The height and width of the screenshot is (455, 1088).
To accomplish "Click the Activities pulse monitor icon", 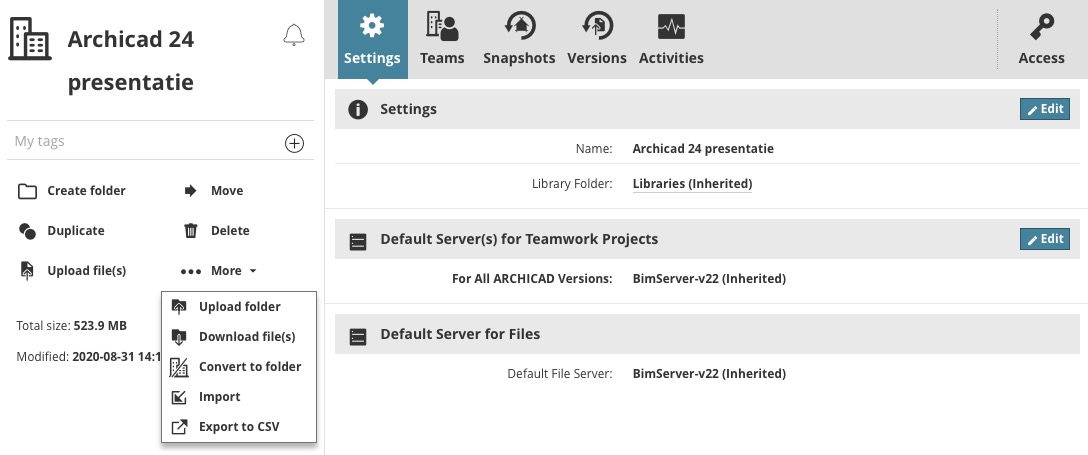I will pyautogui.click(x=671, y=27).
